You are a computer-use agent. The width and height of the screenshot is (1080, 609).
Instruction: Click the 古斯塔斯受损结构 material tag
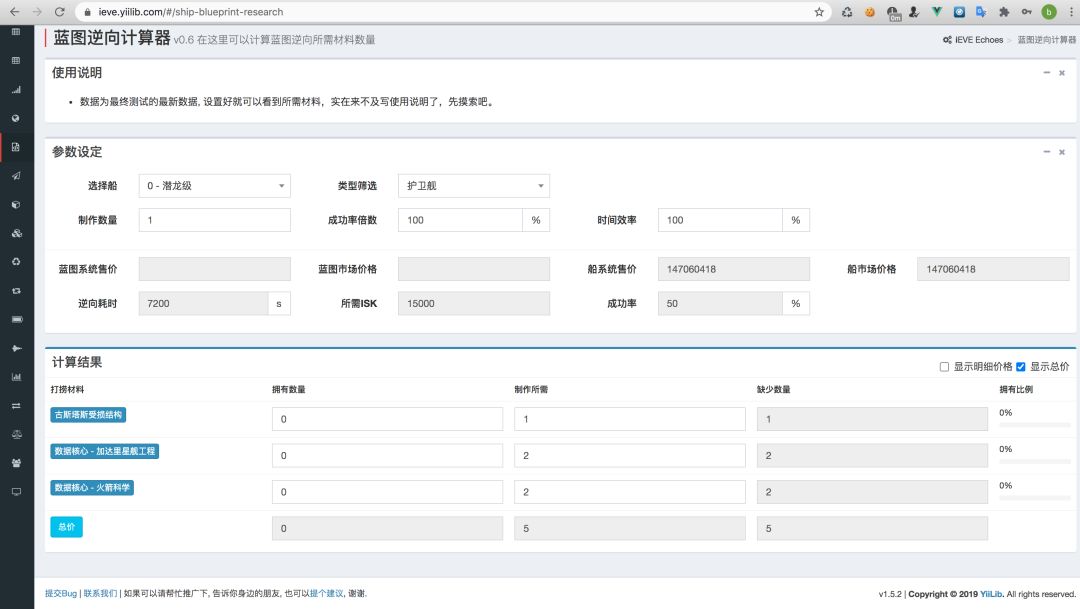click(88, 415)
